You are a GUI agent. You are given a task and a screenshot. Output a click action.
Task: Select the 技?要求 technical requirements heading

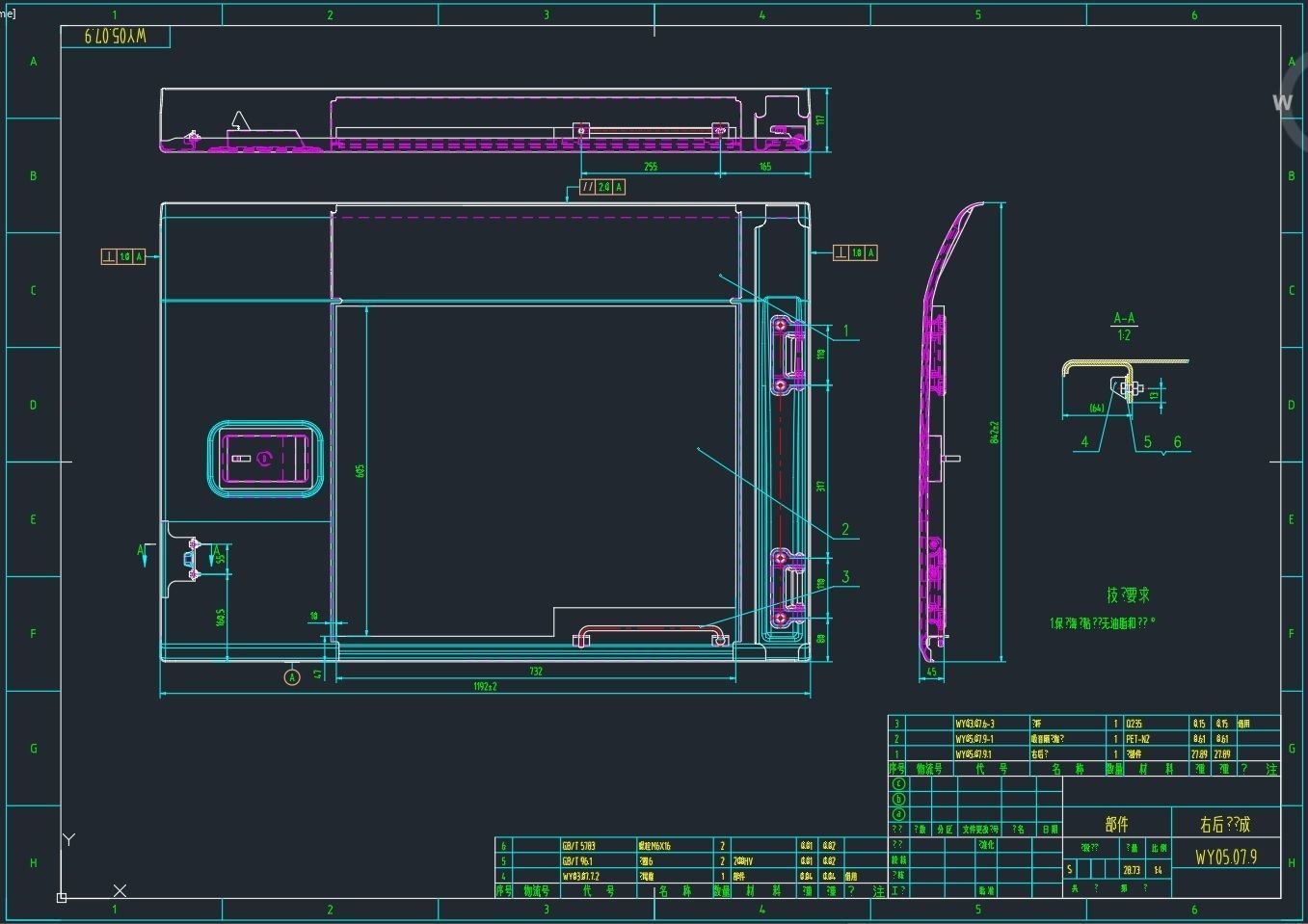coord(1128,595)
